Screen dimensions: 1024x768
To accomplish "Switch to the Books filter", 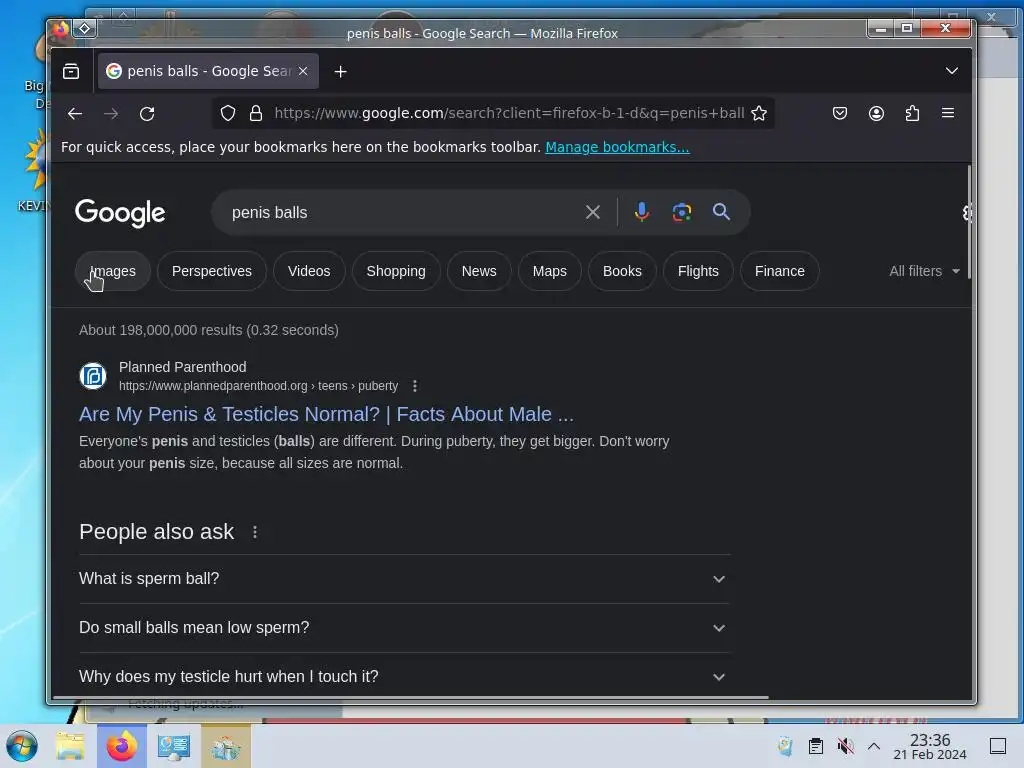I will click(622, 271).
